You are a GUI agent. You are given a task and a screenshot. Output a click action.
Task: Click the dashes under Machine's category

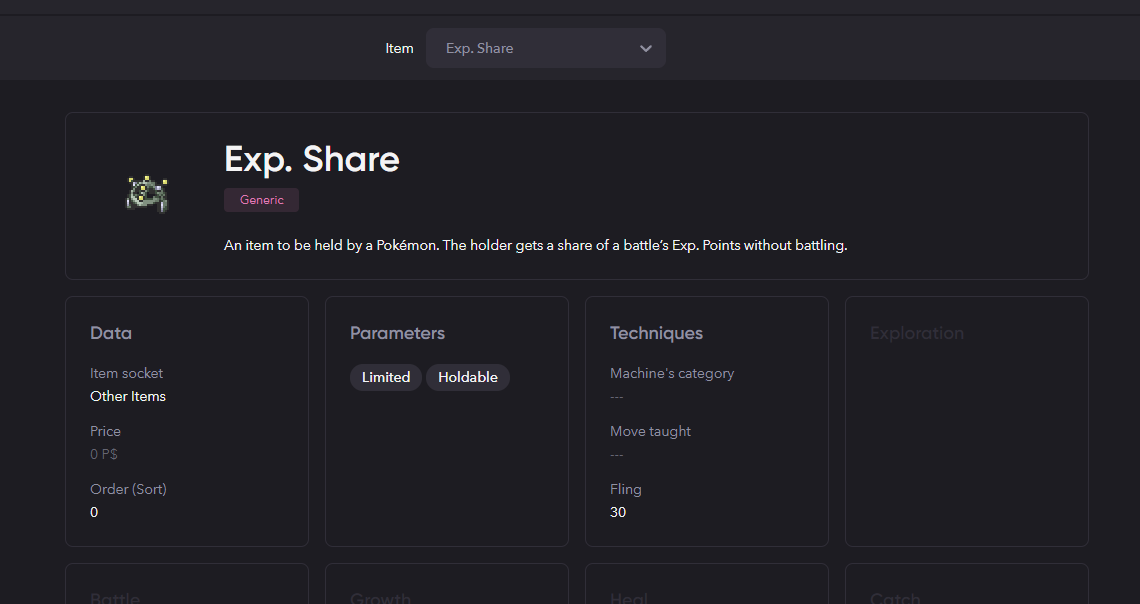click(617, 396)
